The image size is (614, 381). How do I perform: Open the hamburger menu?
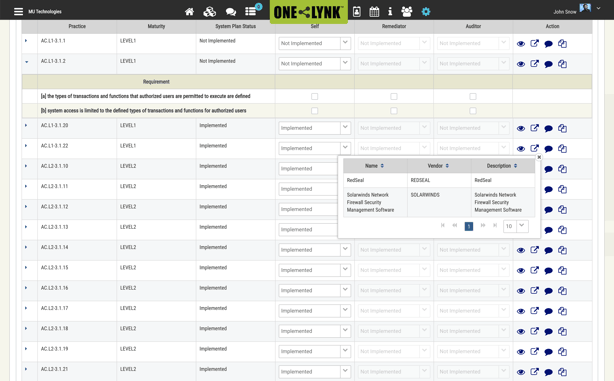point(18,11)
